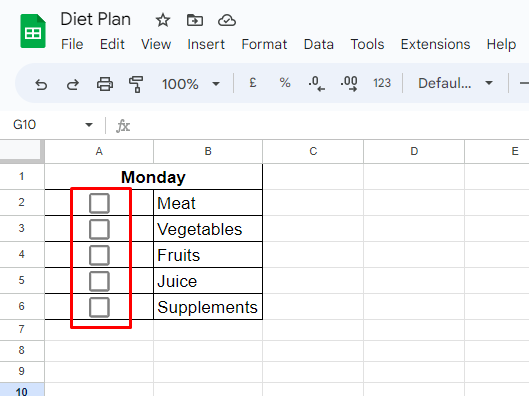Click the move to folder icon
Viewport: 529px width, 396px height.
[x=195, y=20]
